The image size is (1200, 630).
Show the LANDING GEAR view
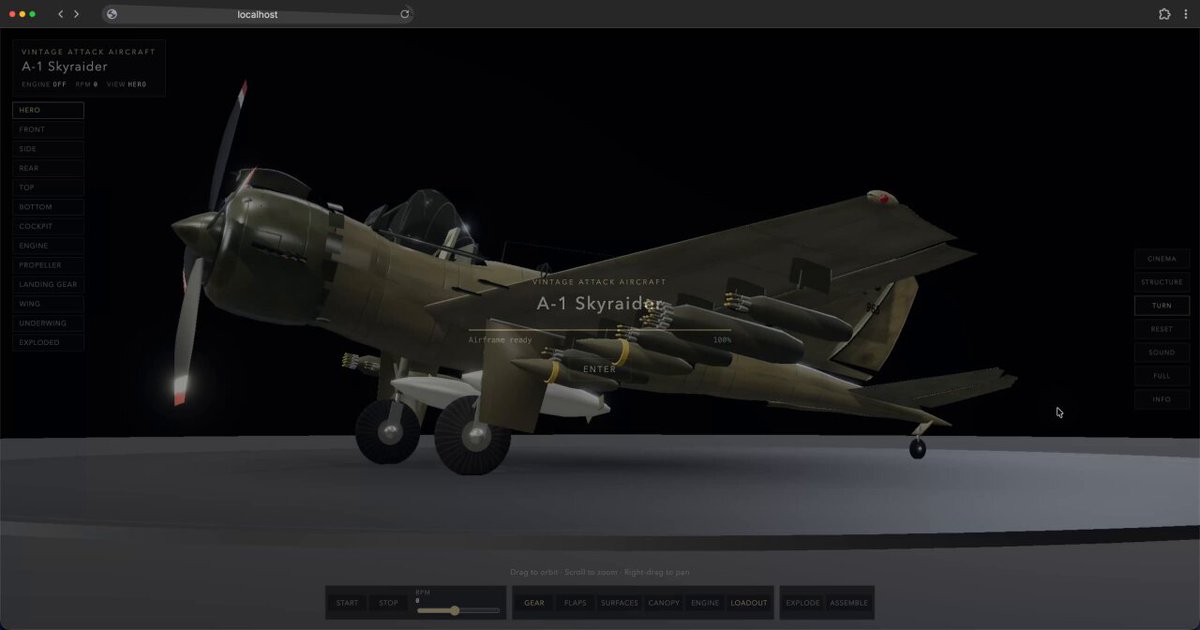click(x=48, y=284)
